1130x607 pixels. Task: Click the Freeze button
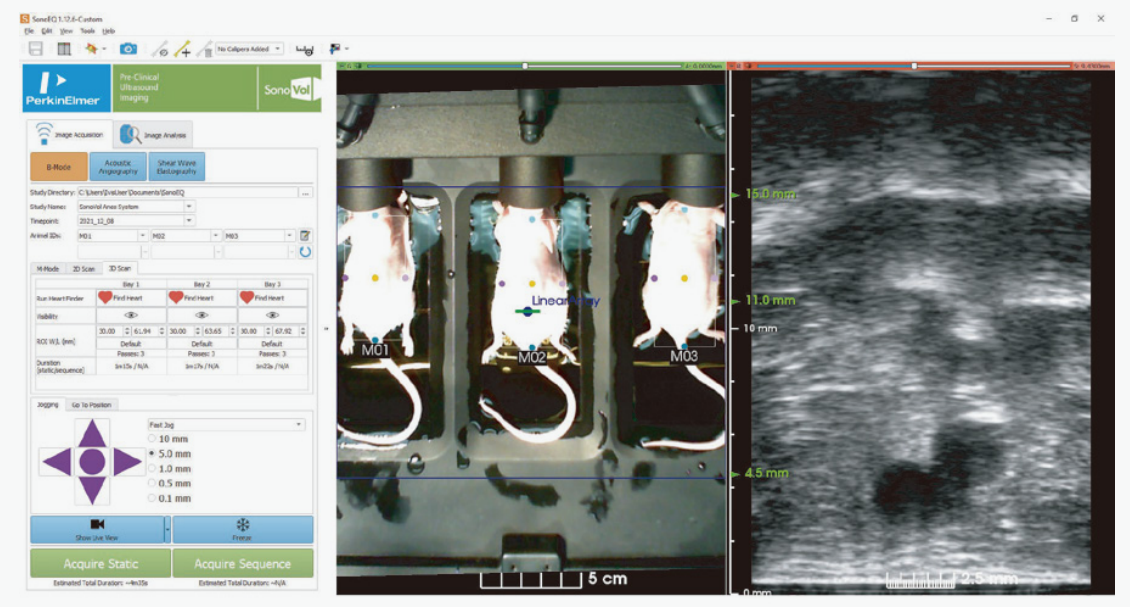(243, 530)
